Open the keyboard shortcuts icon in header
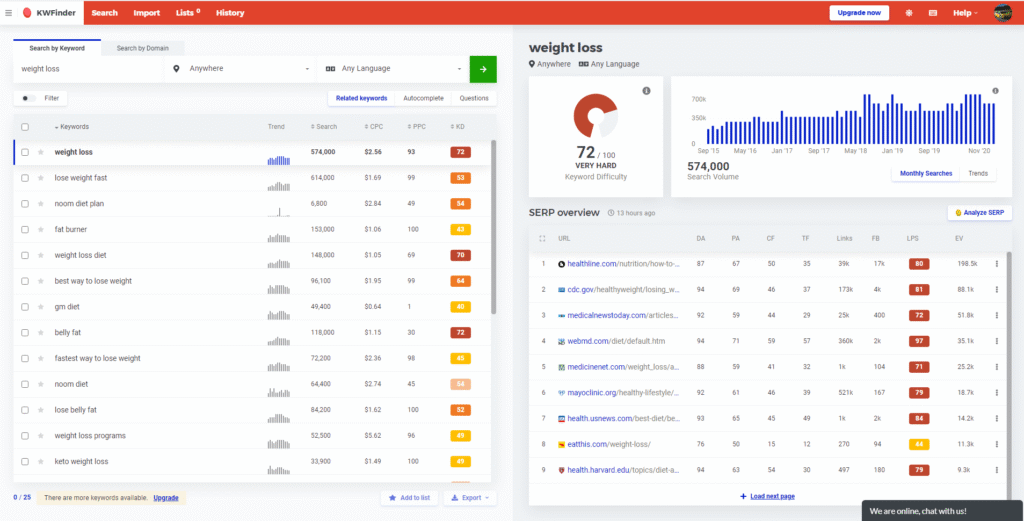The image size is (1024, 521). pos(933,13)
